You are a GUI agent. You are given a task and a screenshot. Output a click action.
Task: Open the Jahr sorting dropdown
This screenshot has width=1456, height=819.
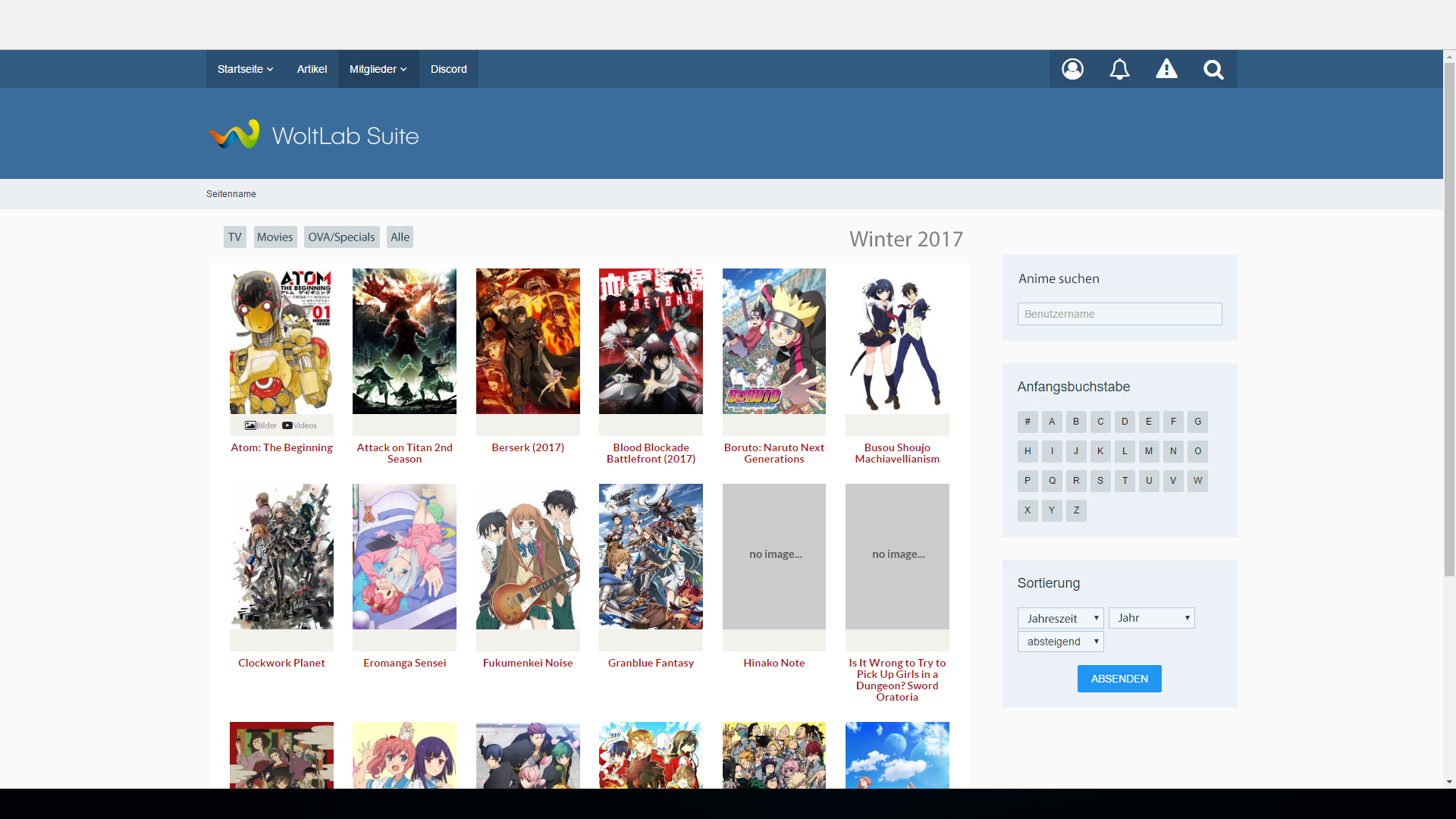pyautogui.click(x=1151, y=618)
